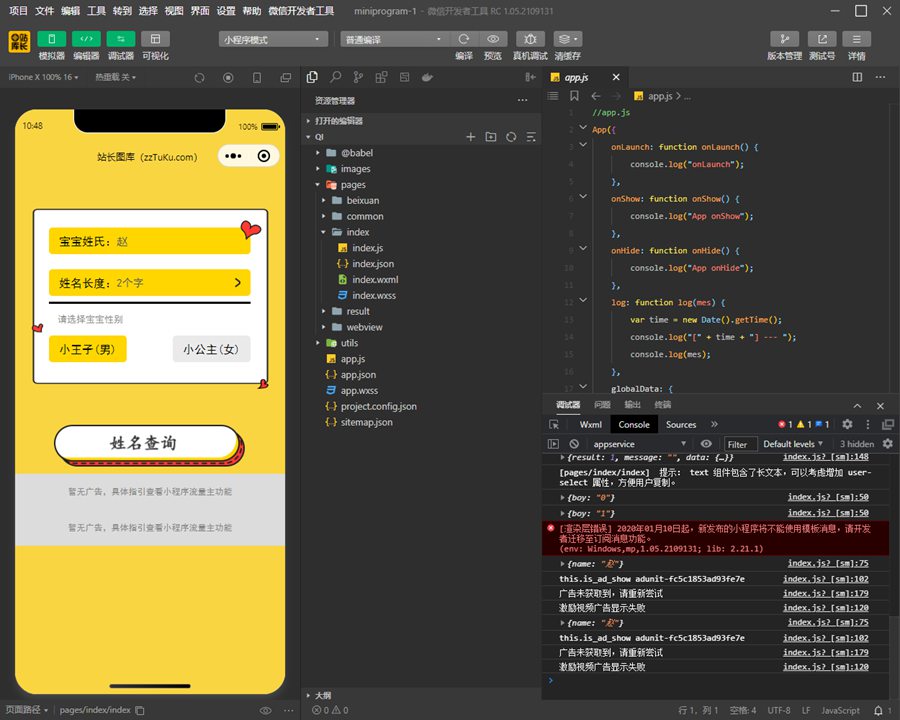Open the 小程序模式 mode dropdown
This screenshot has width=900, height=720.
tap(273, 39)
